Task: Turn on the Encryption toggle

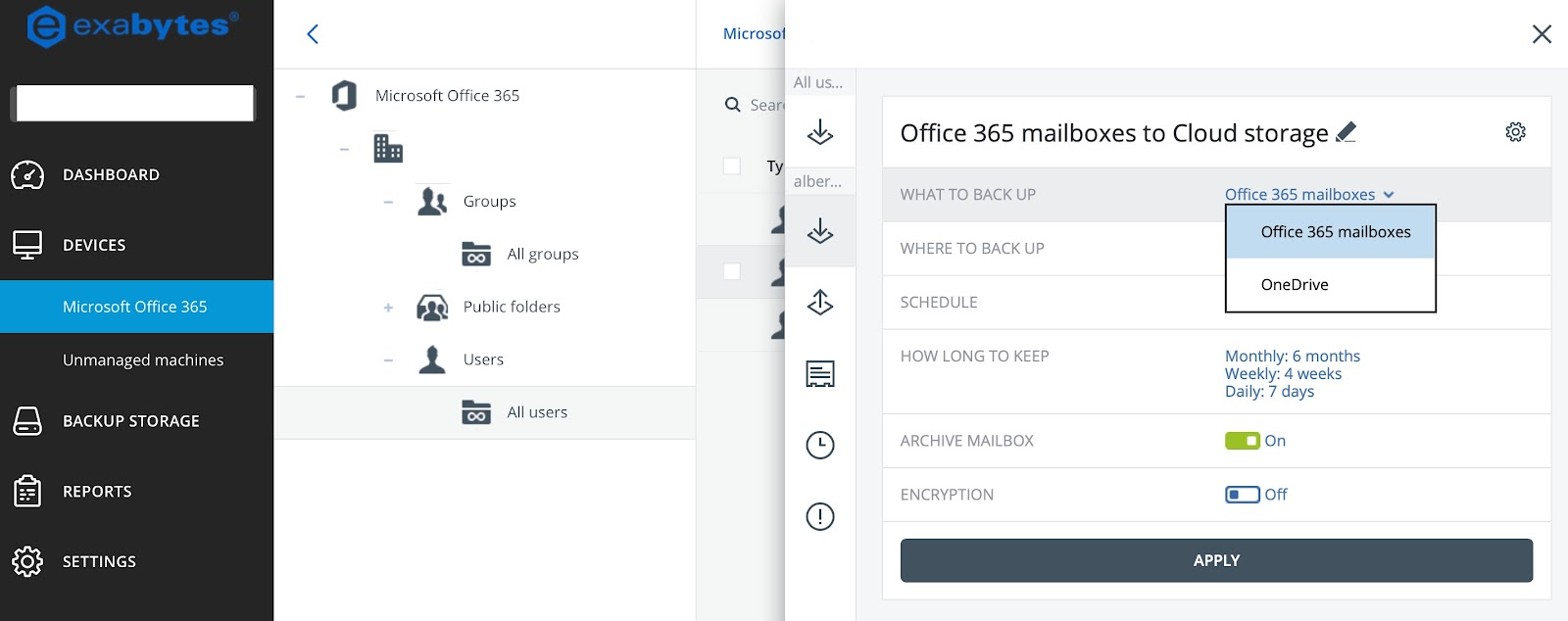Action: point(1243,495)
